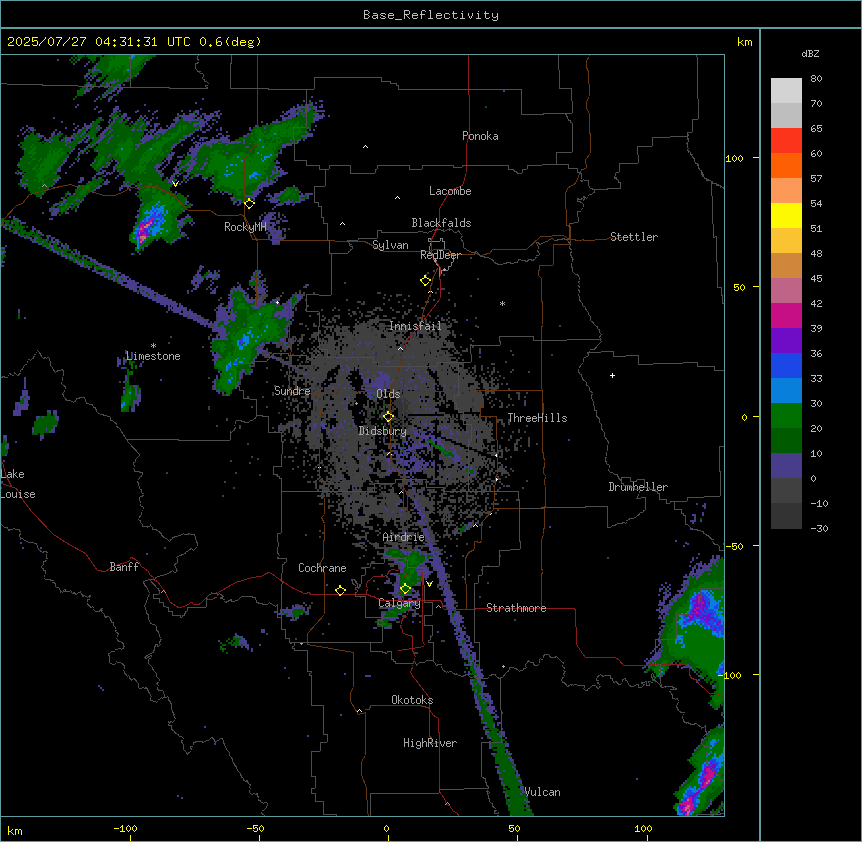Select the Strathmore label
Viewport: 862px width, 842px height.
point(516,608)
